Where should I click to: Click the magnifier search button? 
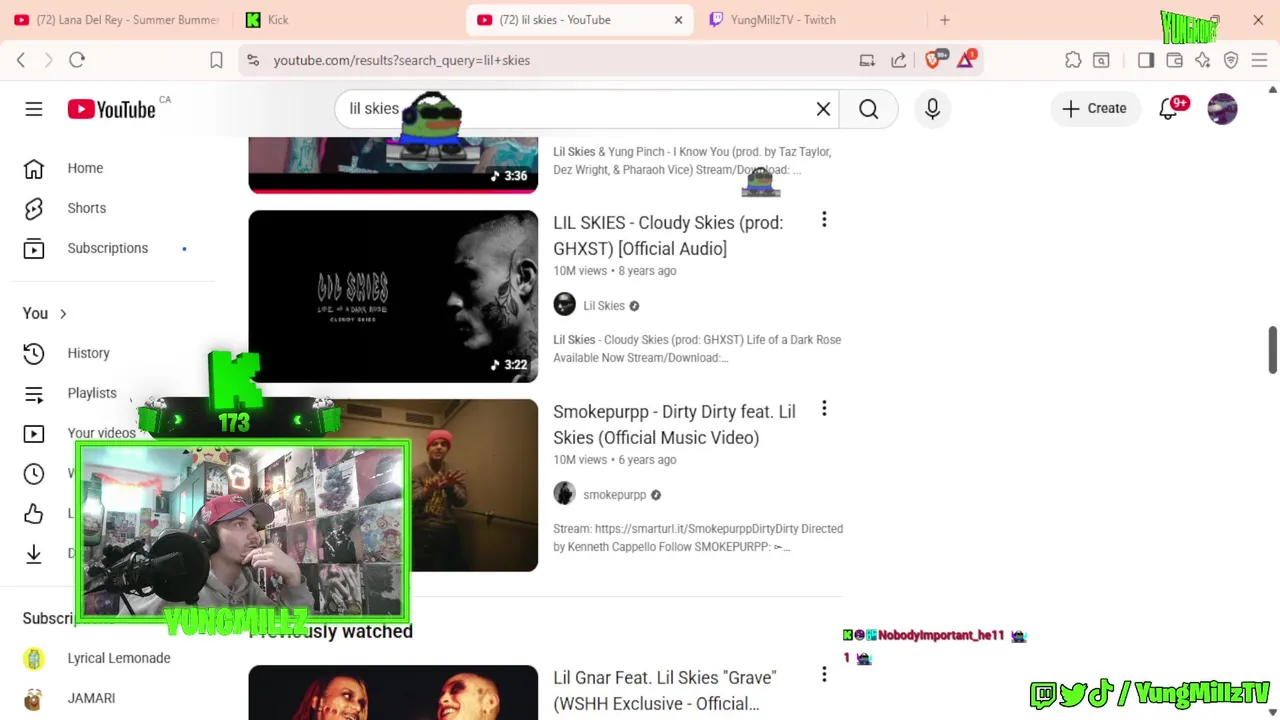(x=868, y=109)
